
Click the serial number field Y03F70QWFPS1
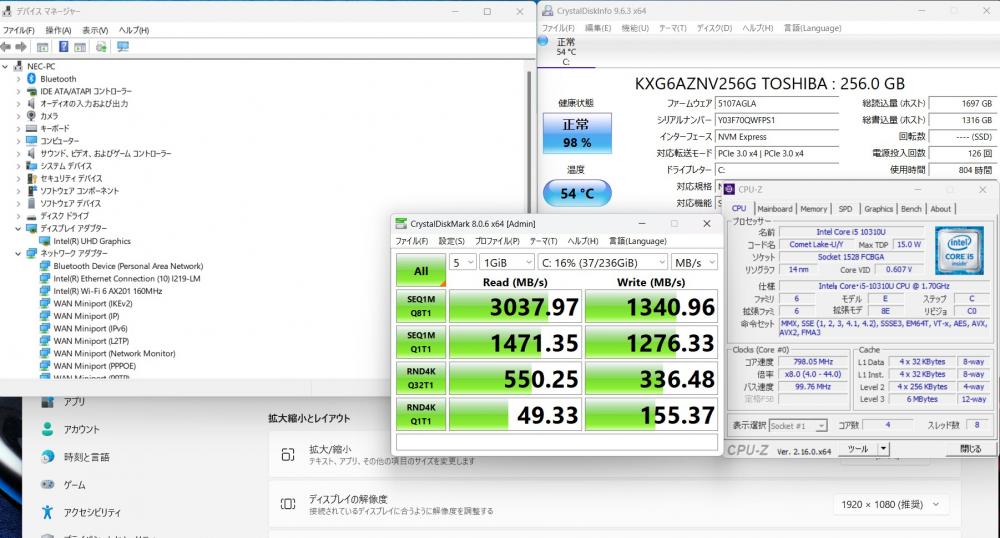pos(776,120)
